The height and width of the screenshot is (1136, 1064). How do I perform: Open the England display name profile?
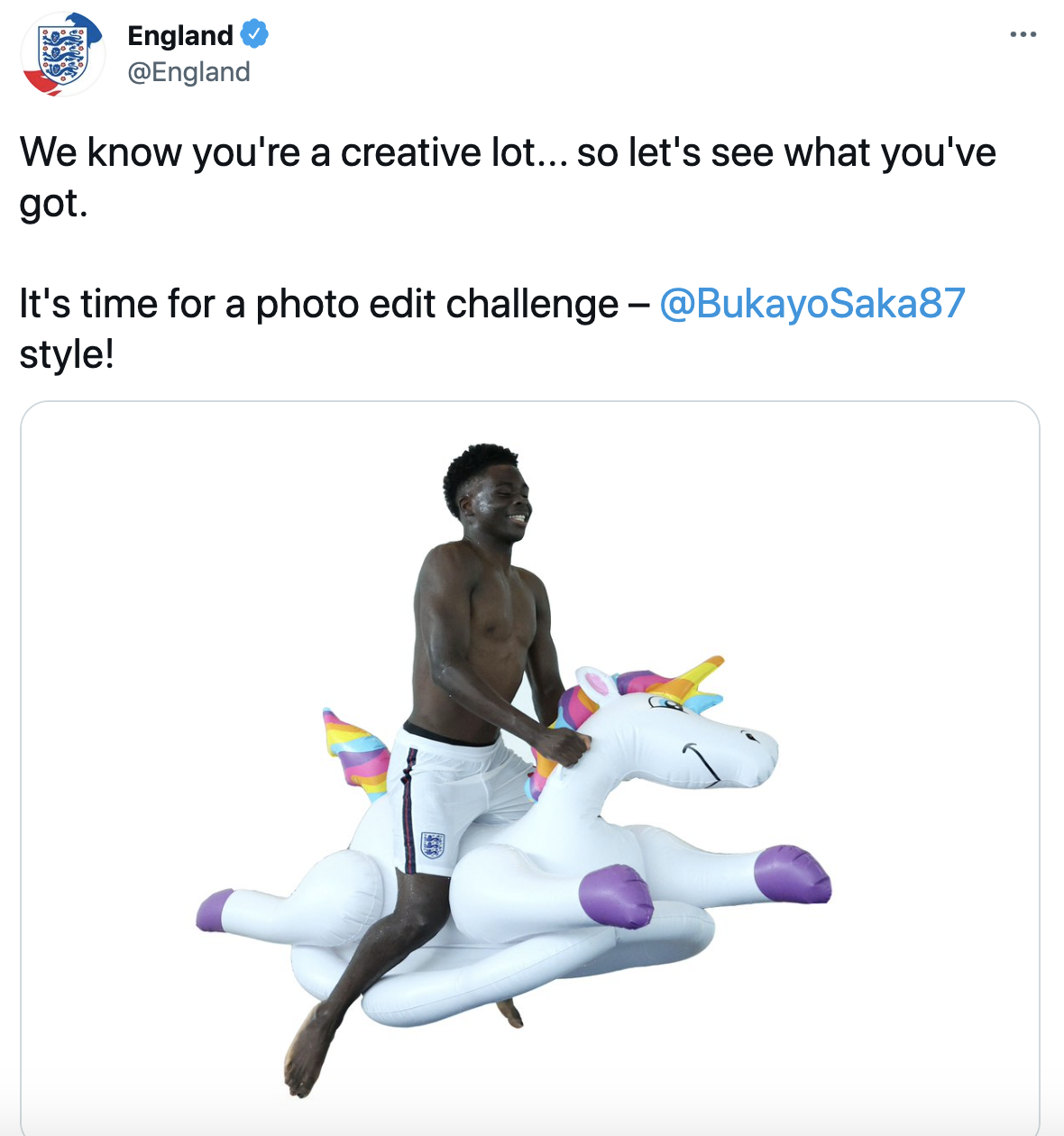(x=180, y=35)
